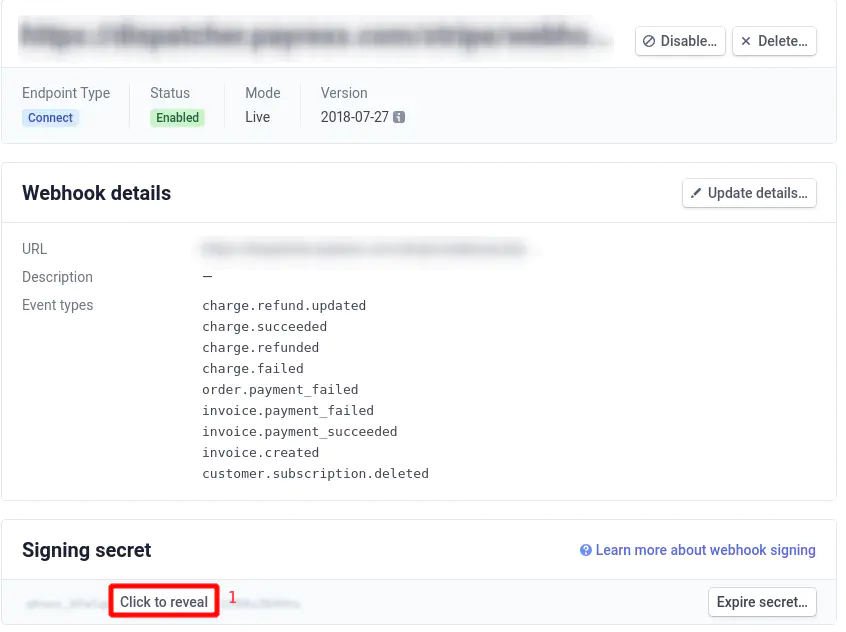The width and height of the screenshot is (846, 632).
Task: Open Learn more about webhook signing link
Action: [x=705, y=550]
